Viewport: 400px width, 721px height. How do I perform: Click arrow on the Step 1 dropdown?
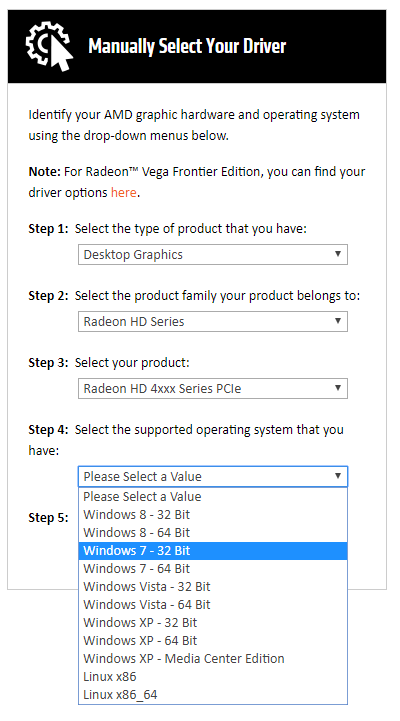coord(338,254)
